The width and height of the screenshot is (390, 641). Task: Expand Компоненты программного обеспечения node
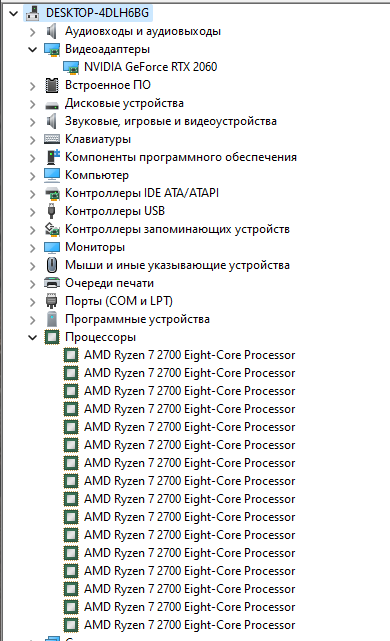[33, 158]
